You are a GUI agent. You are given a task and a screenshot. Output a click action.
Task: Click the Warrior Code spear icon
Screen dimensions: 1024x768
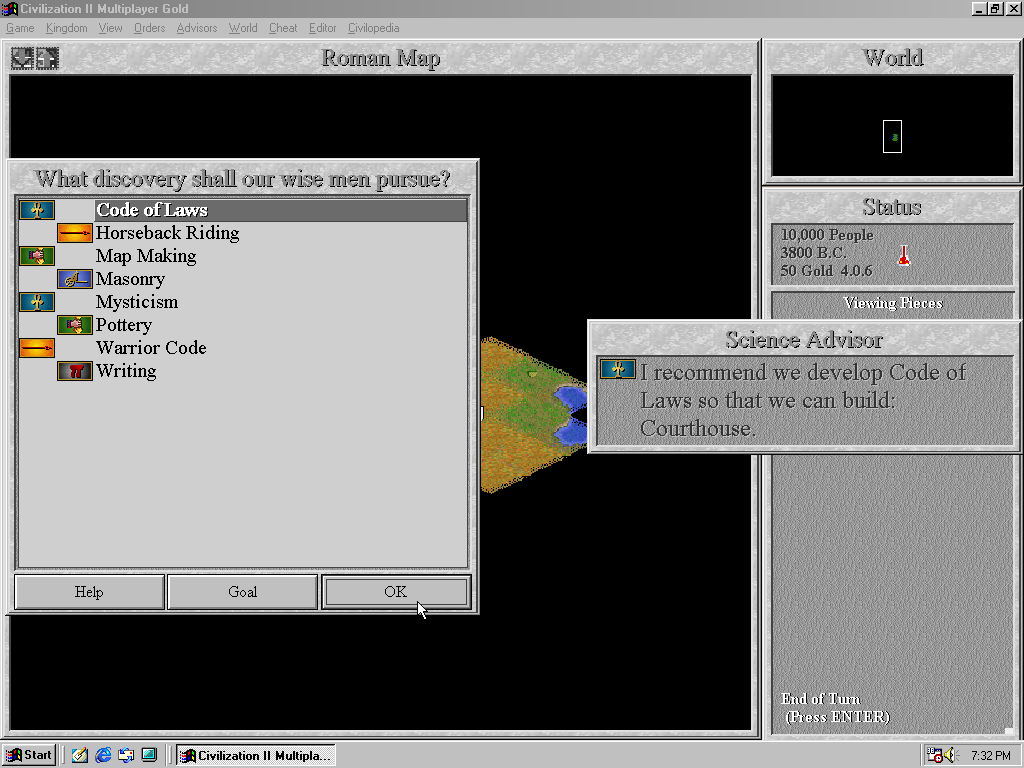coord(37,347)
